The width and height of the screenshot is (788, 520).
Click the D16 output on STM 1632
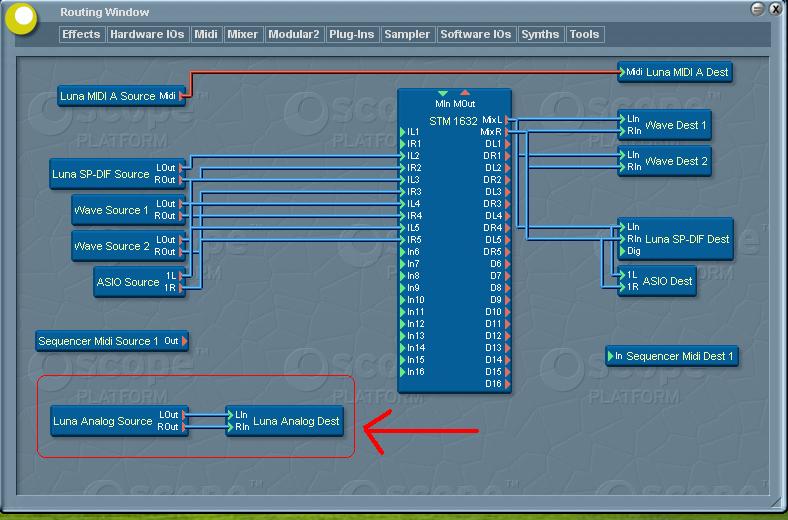click(508, 384)
